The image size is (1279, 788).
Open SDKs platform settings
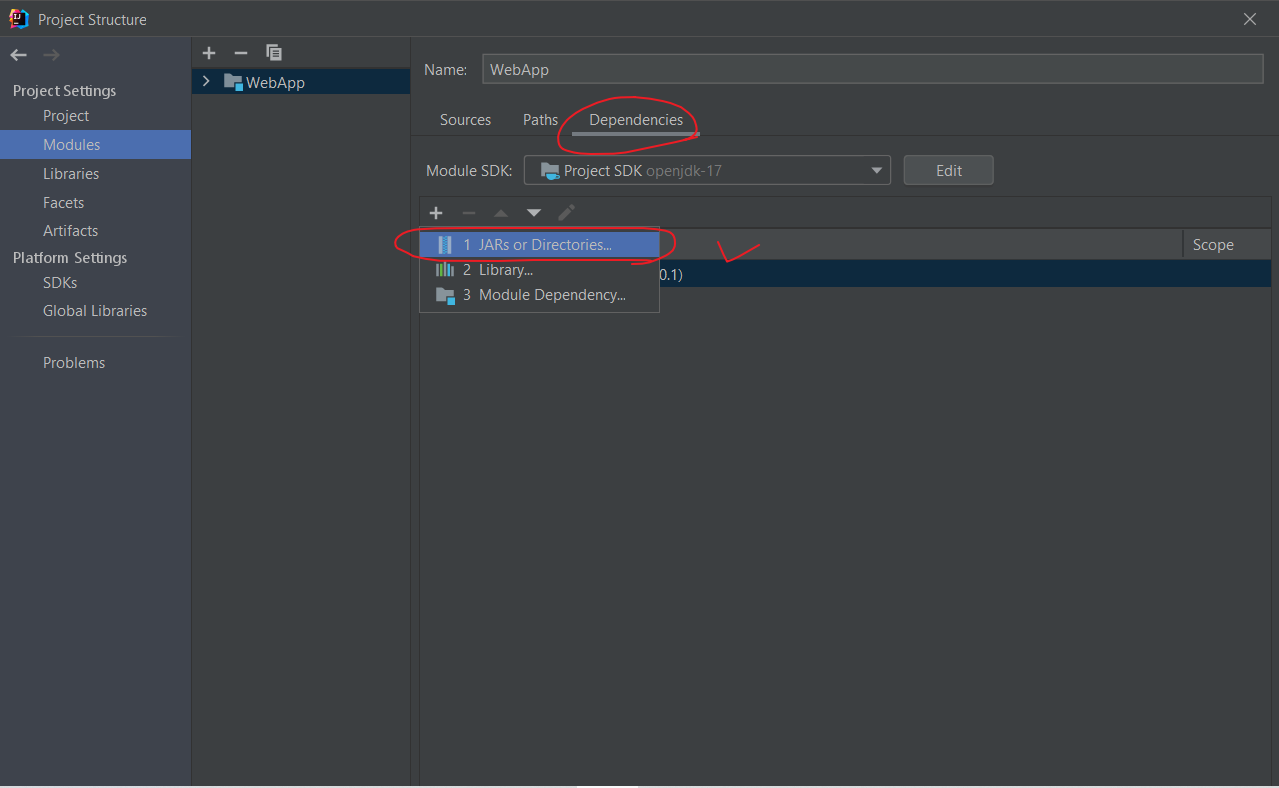tap(60, 282)
